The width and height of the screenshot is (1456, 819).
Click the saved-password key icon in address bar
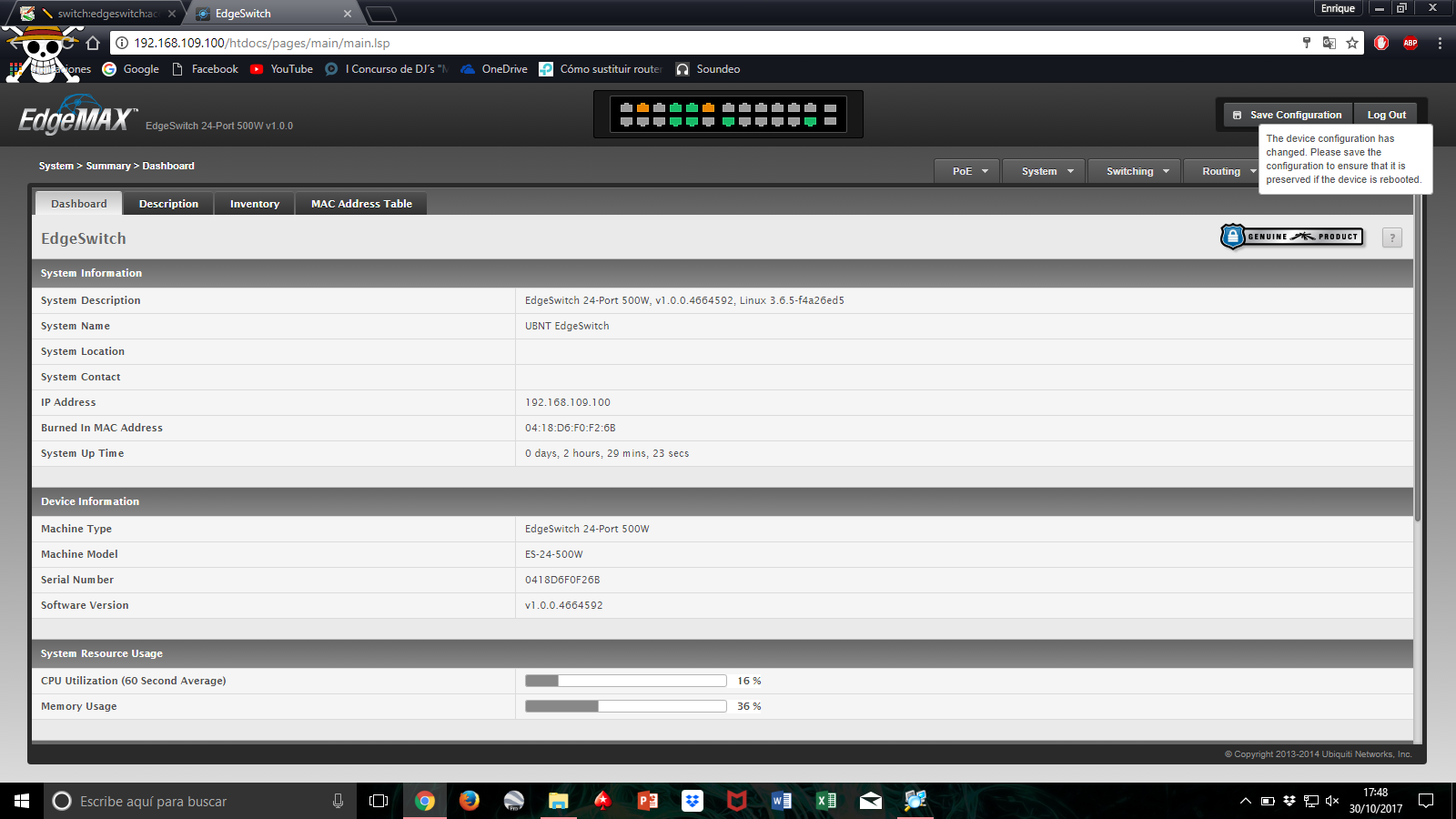pos(1307,43)
